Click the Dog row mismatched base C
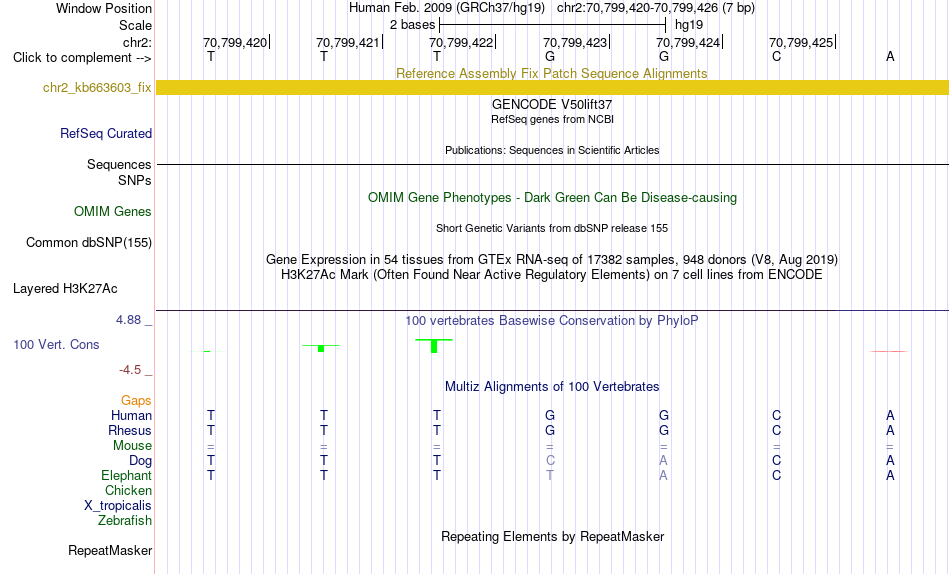The height and width of the screenshot is (574, 950). point(550,461)
